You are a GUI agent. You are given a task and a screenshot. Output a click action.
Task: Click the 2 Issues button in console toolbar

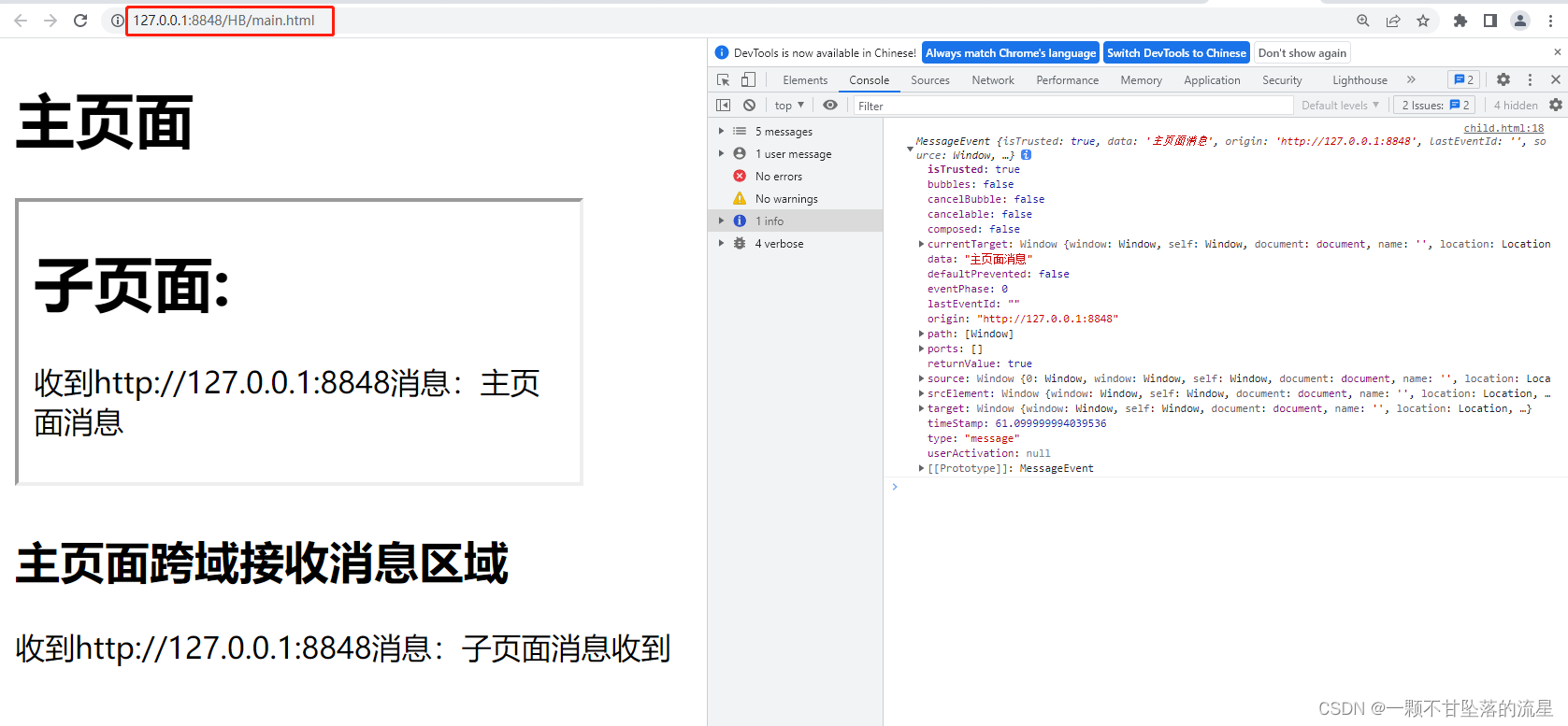pos(1436,106)
